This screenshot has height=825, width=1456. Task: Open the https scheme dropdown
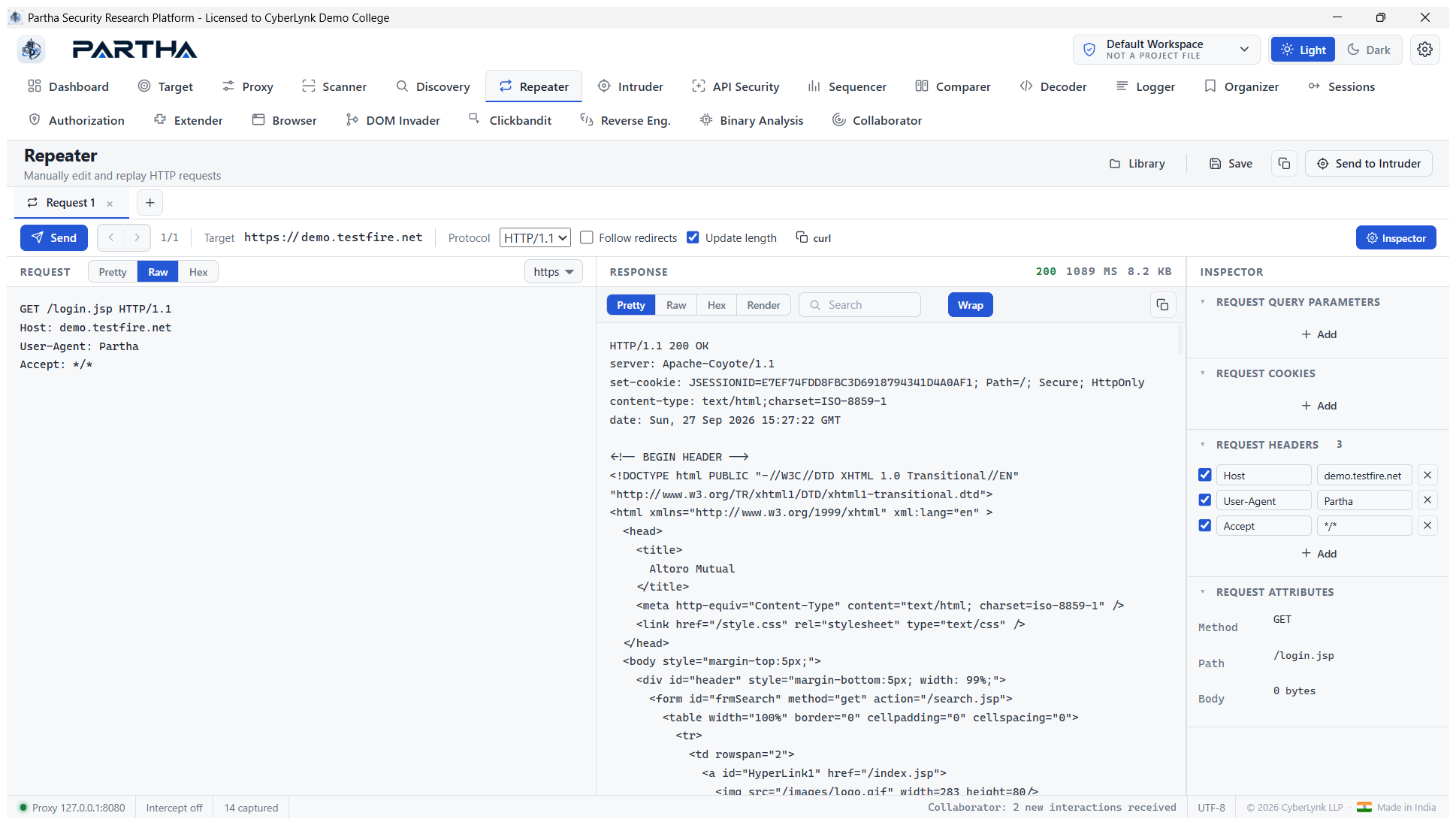pyautogui.click(x=553, y=272)
